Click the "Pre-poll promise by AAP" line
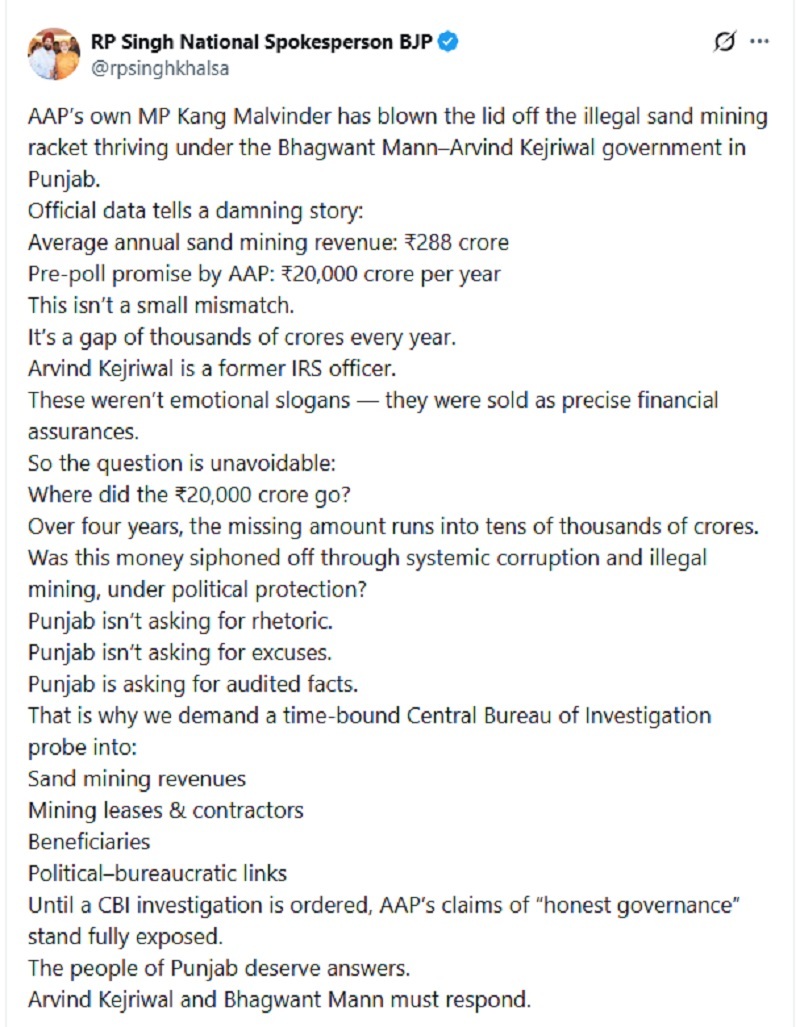 tap(265, 274)
